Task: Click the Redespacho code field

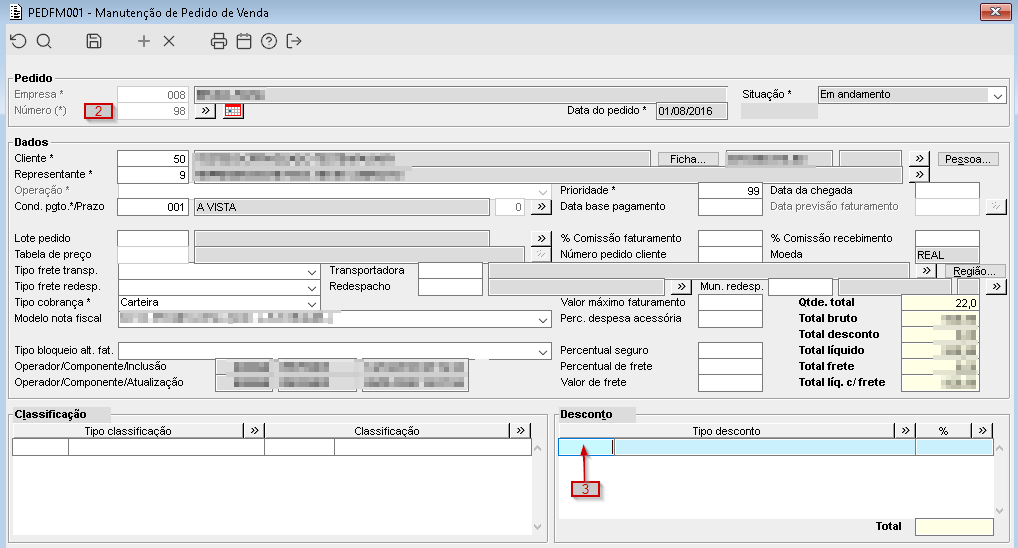Action: click(451, 287)
